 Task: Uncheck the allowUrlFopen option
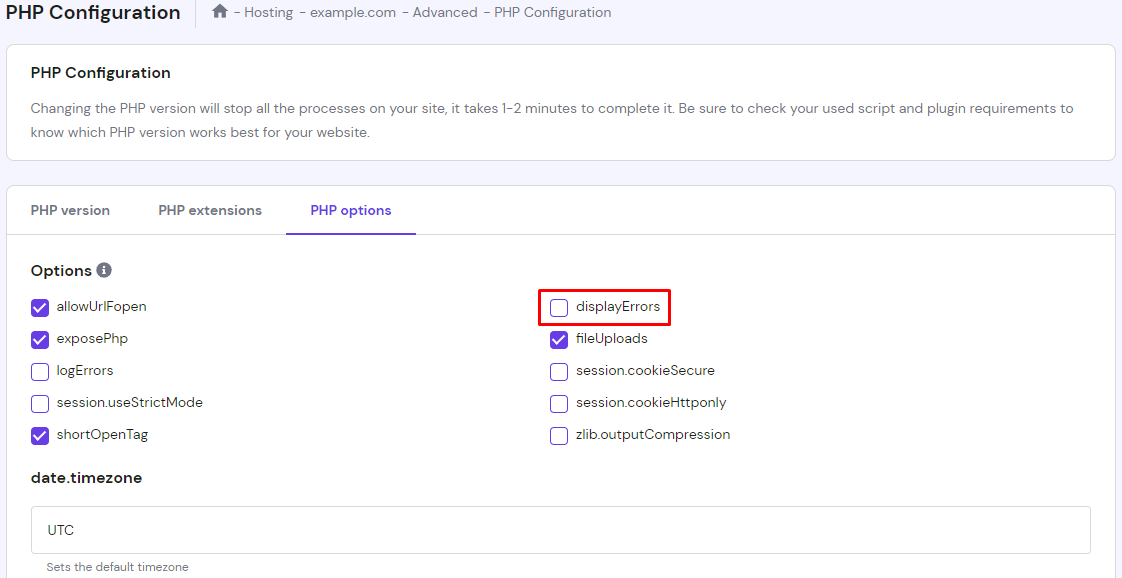[39, 307]
